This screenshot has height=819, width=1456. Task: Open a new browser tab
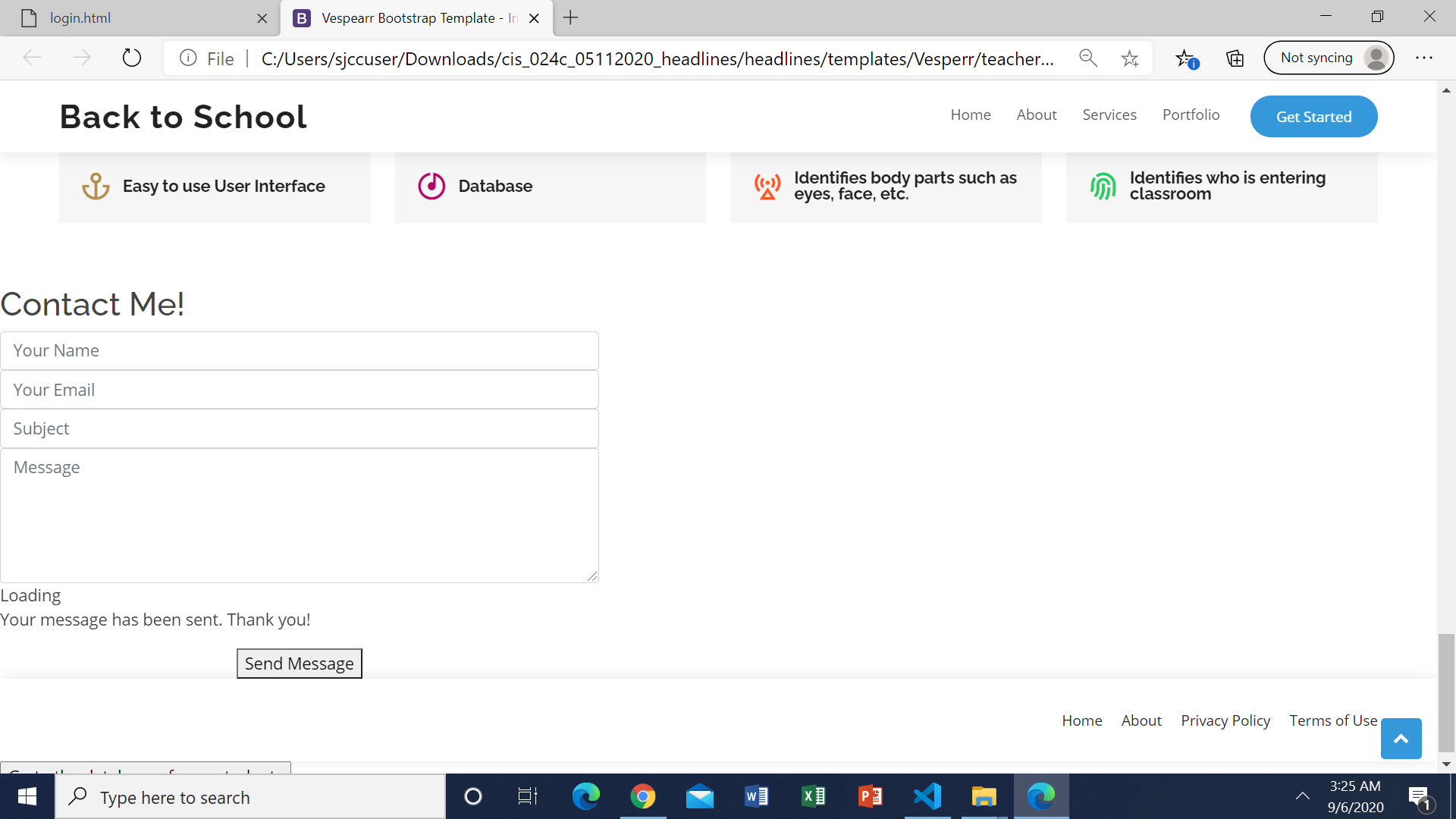[x=571, y=17]
